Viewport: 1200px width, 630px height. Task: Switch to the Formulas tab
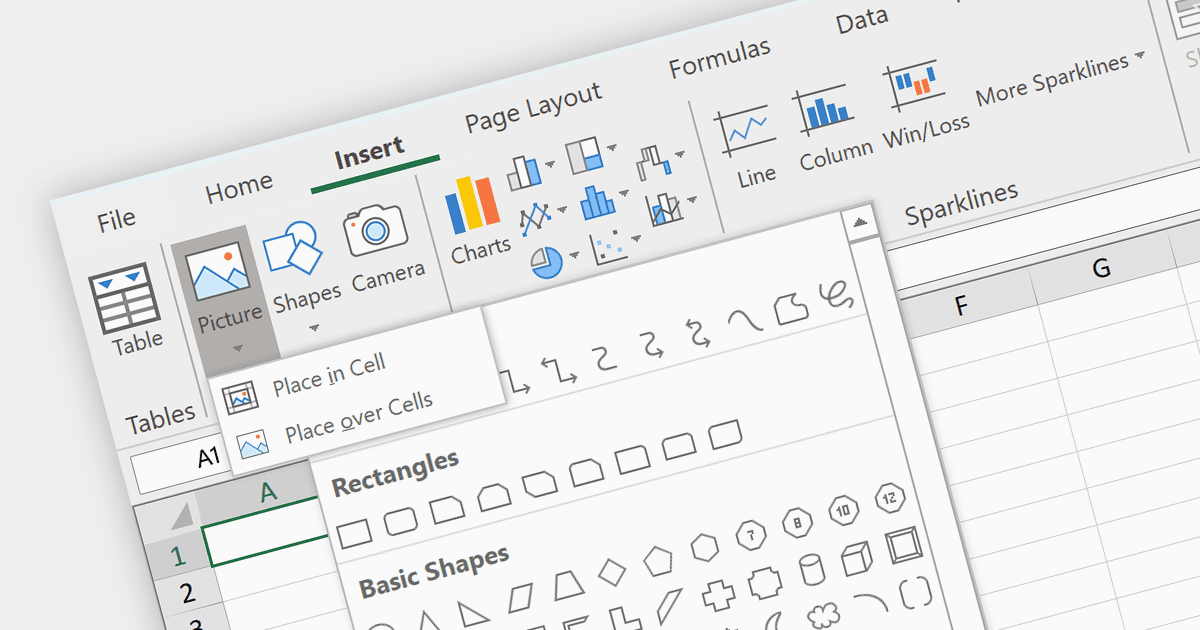[720, 60]
